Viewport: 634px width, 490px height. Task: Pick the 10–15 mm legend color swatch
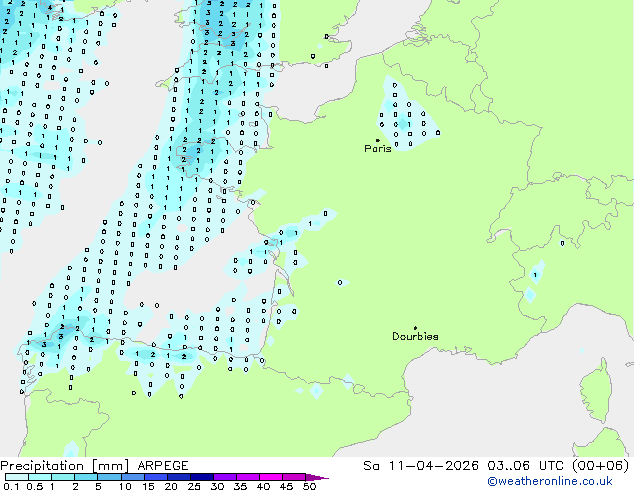(x=132, y=477)
